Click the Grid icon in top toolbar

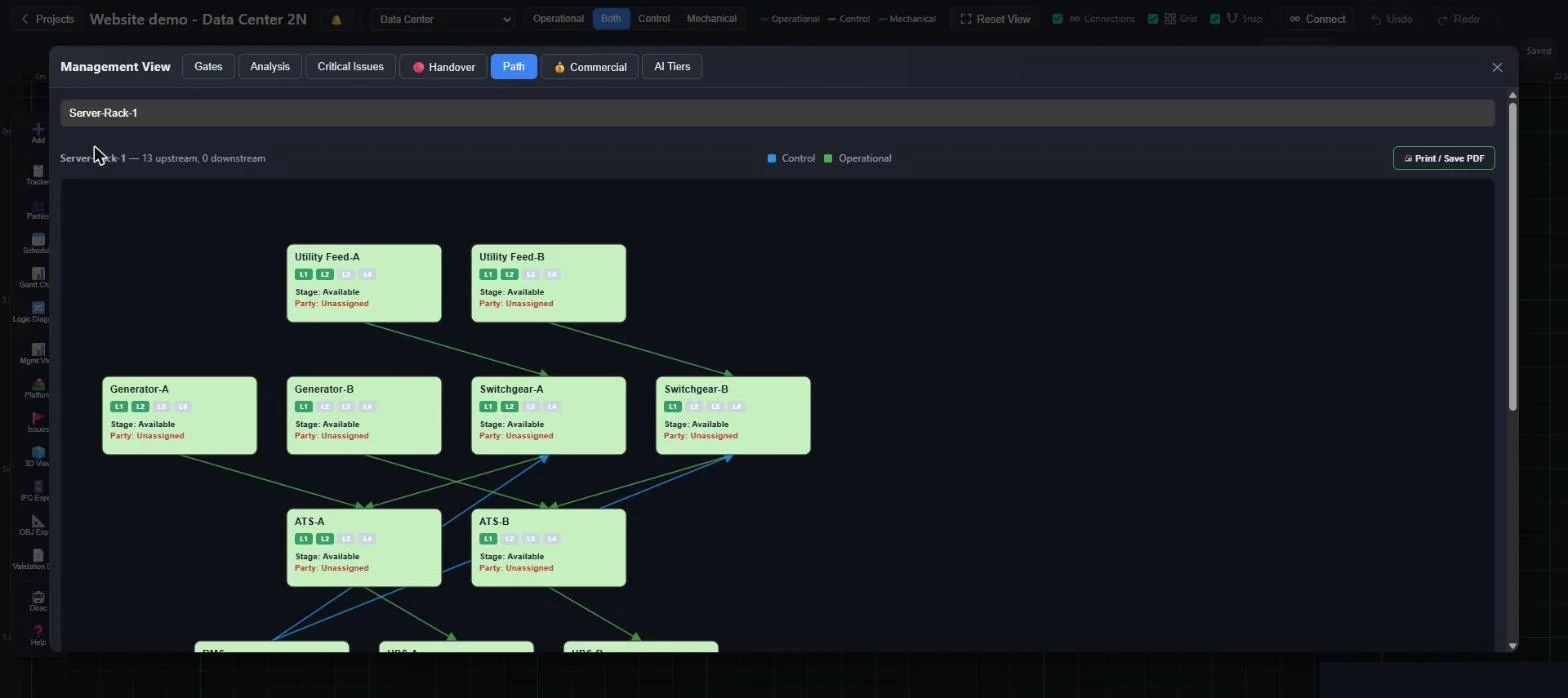(1169, 19)
